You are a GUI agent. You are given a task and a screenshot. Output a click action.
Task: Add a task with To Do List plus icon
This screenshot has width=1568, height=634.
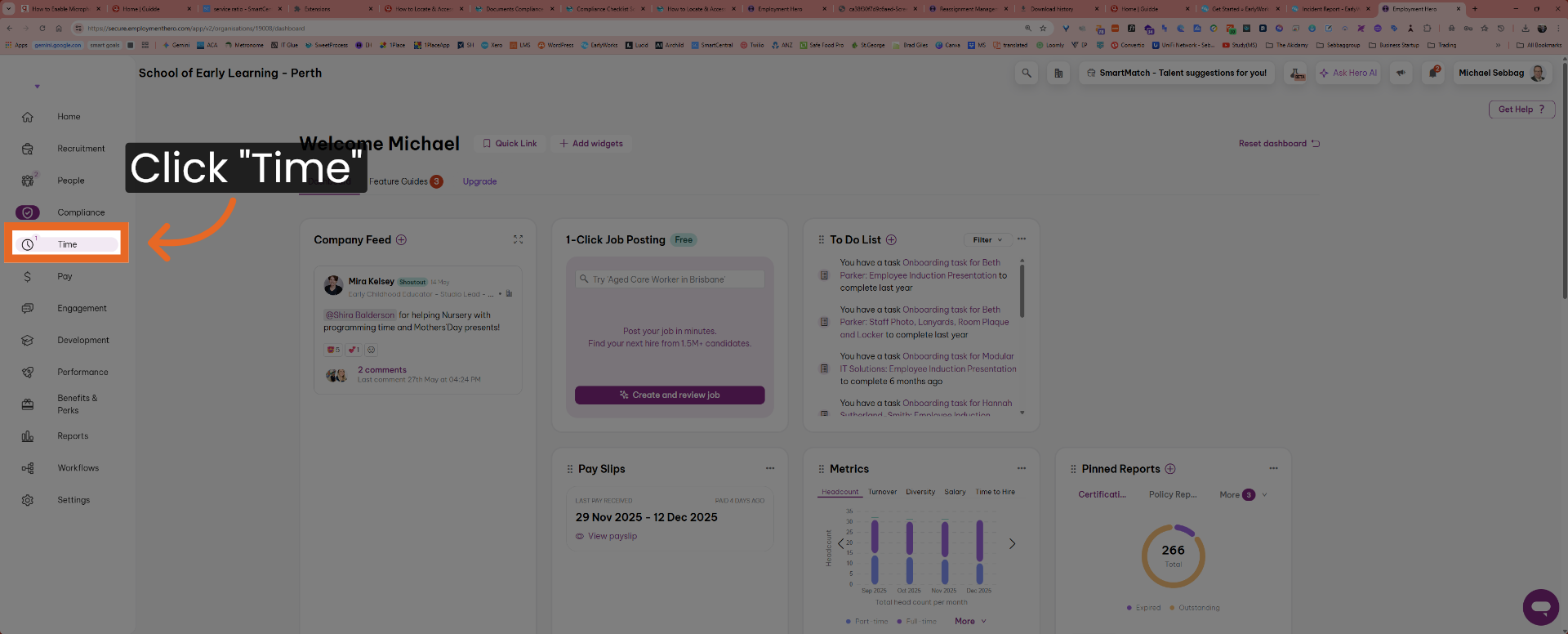tap(891, 240)
